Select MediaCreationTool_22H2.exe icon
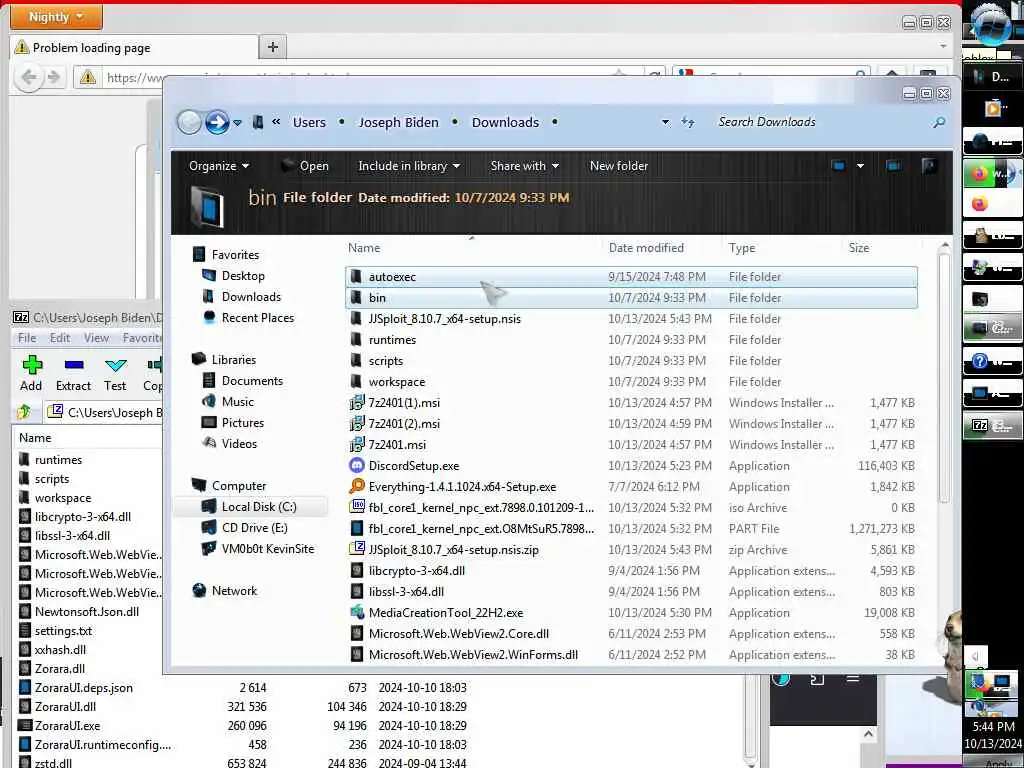This screenshot has width=1024, height=768. click(x=357, y=613)
